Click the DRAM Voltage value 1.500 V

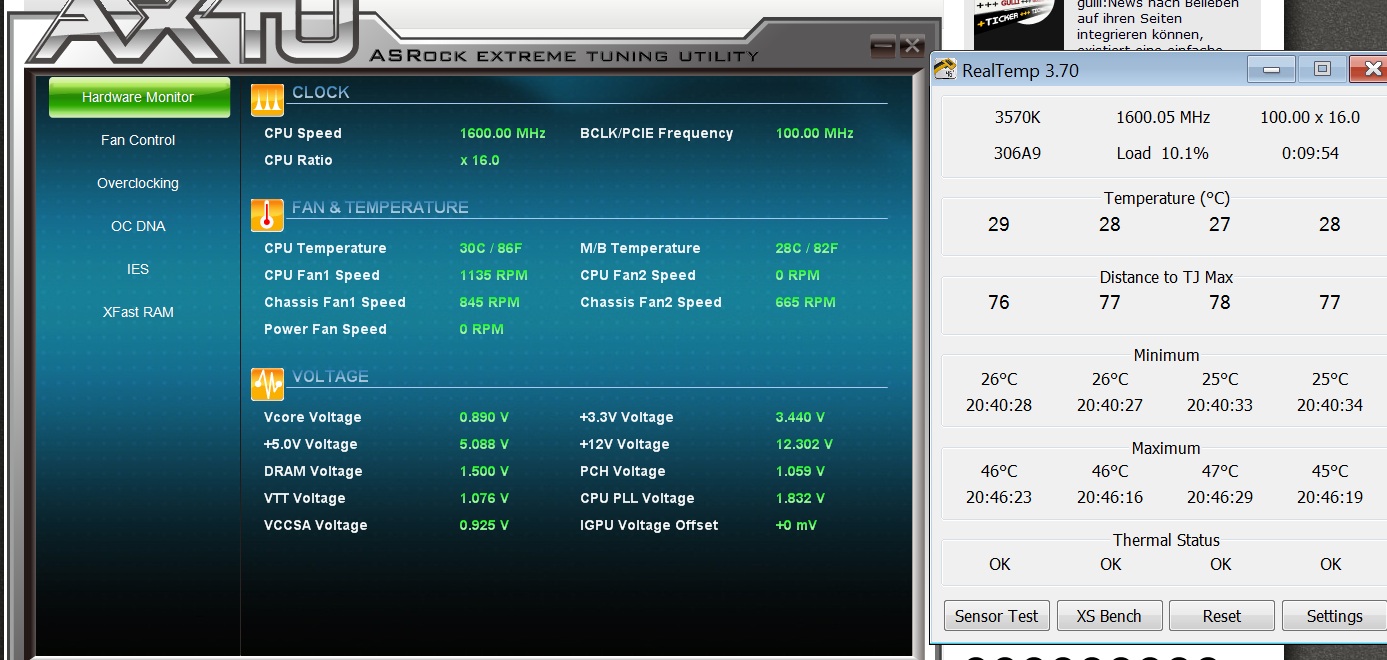(484, 471)
